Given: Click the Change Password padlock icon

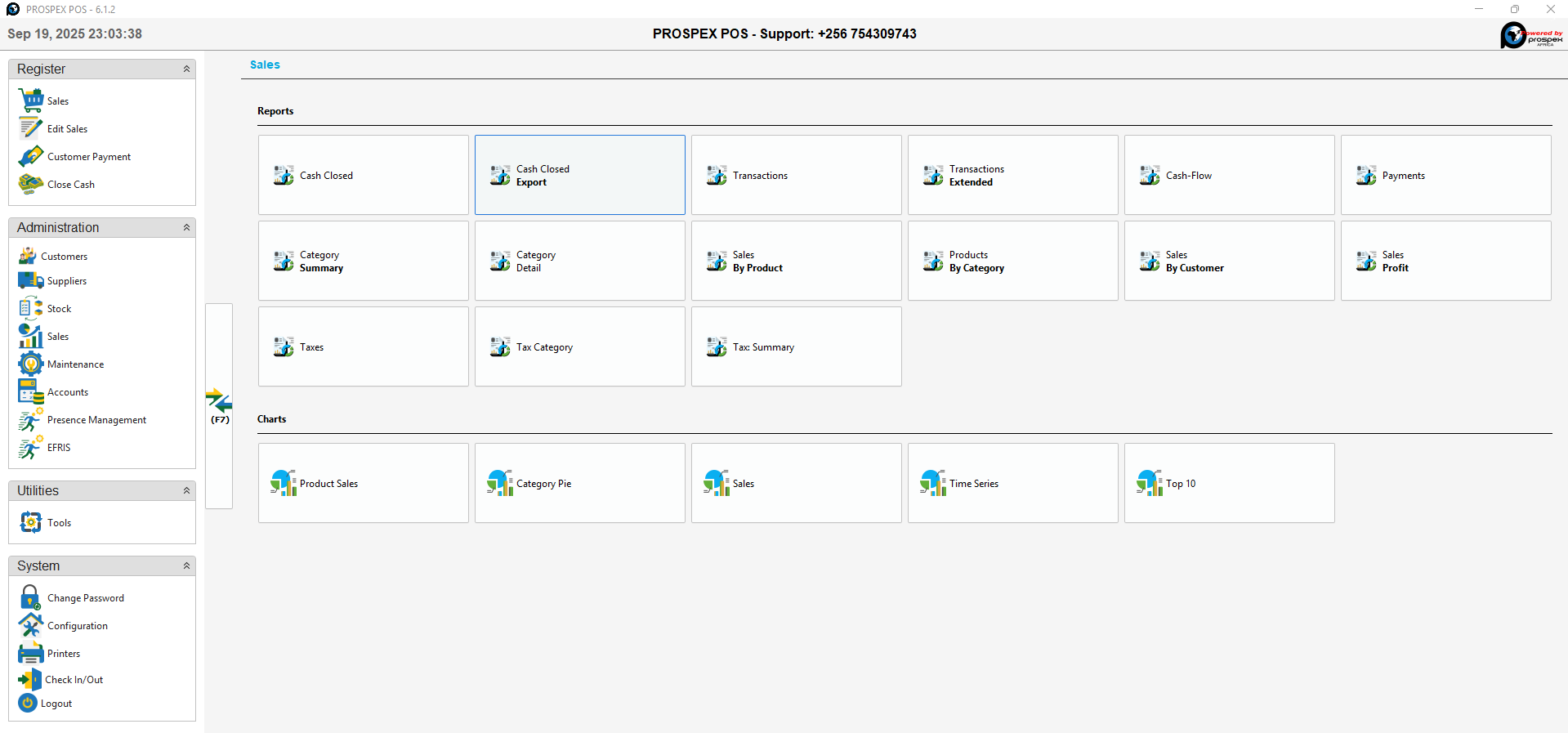Looking at the screenshot, I should pyautogui.click(x=31, y=597).
